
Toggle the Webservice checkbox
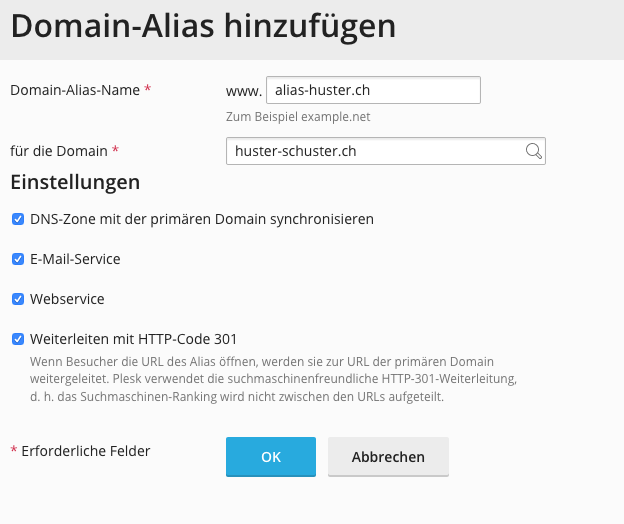[18, 299]
